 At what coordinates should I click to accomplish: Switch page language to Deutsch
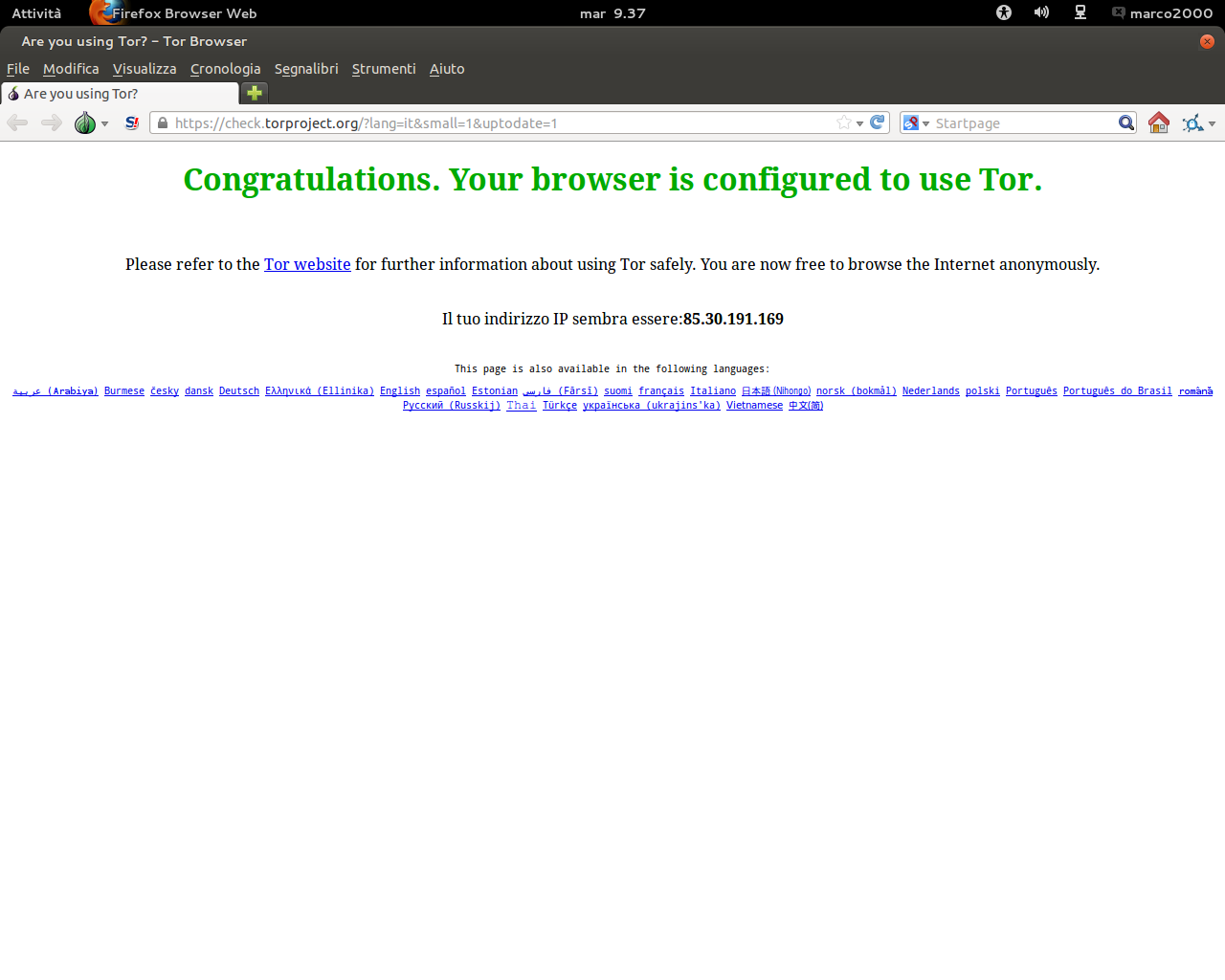click(239, 390)
